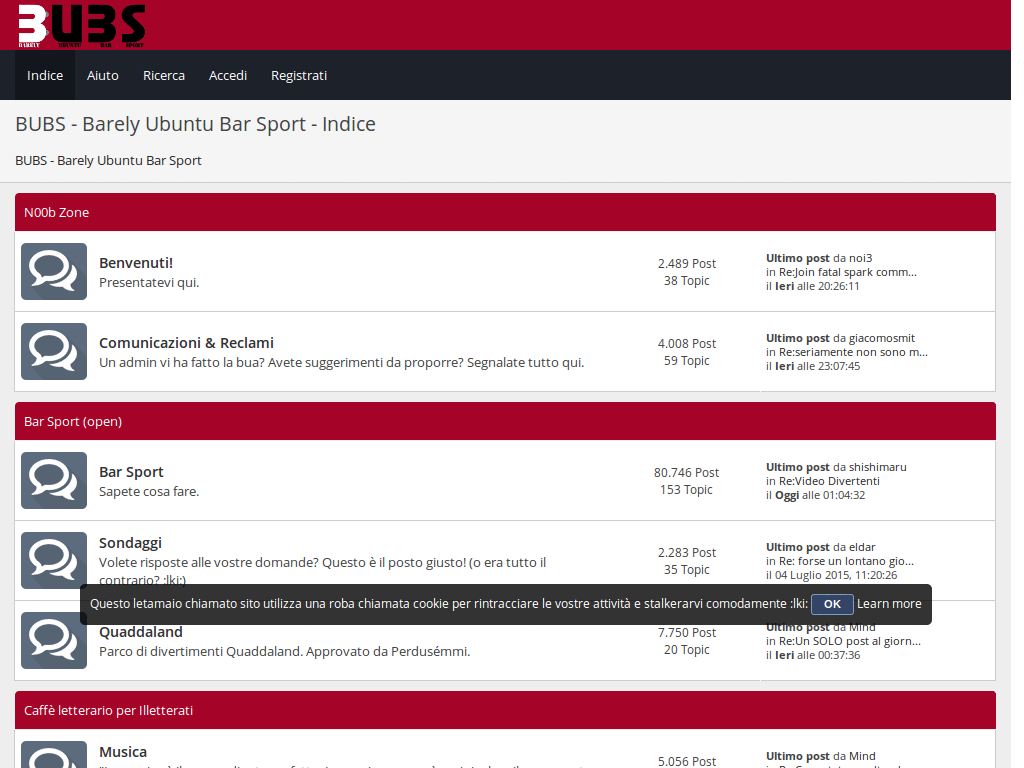Open user eldar profile link

point(862,547)
